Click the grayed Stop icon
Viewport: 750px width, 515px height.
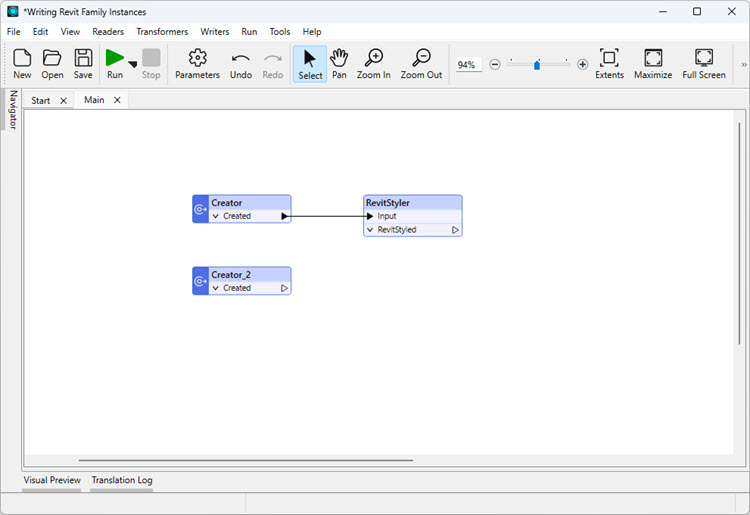pyautogui.click(x=151, y=58)
